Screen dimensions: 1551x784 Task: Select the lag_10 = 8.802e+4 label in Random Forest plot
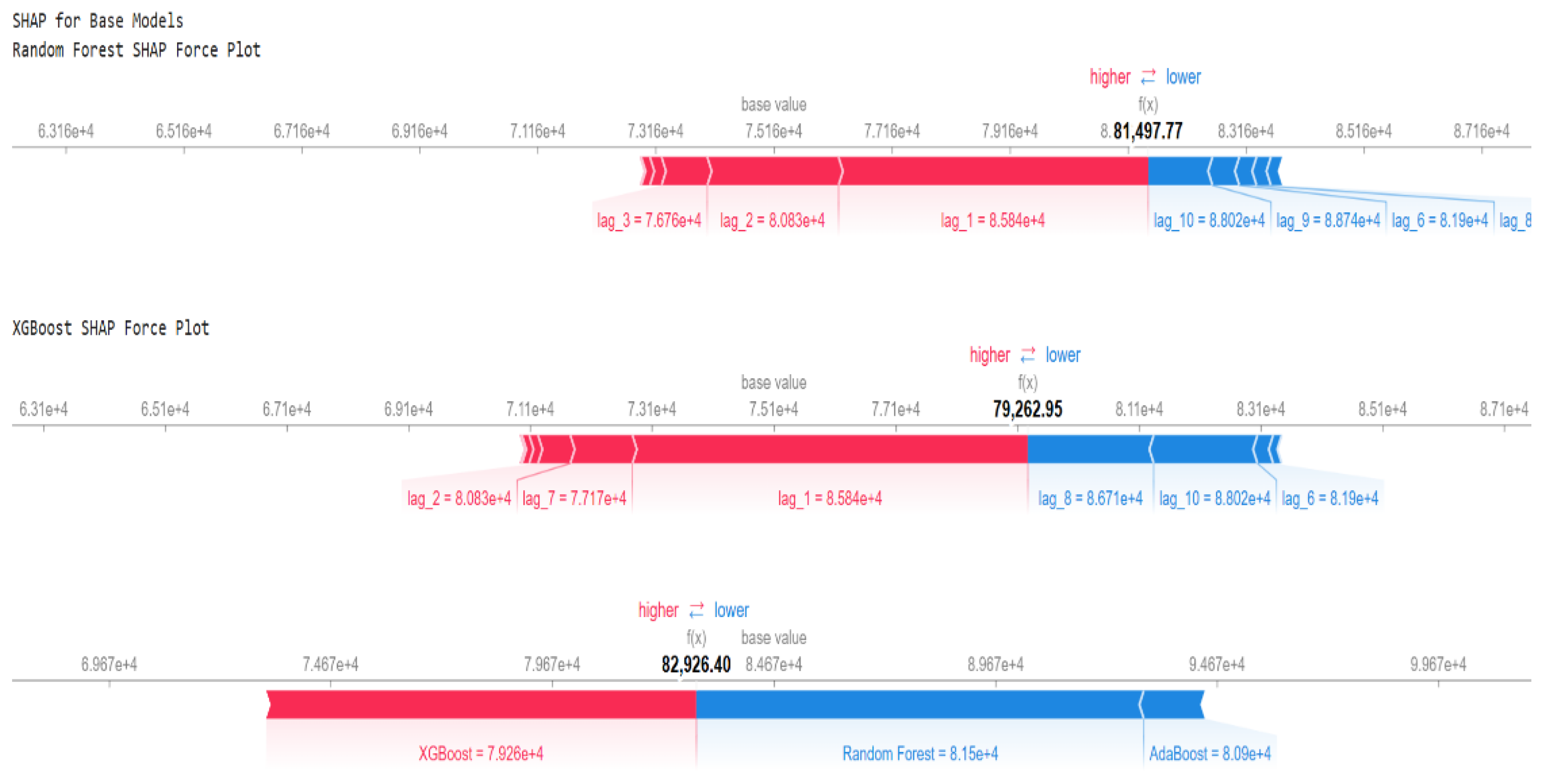pos(1209,221)
